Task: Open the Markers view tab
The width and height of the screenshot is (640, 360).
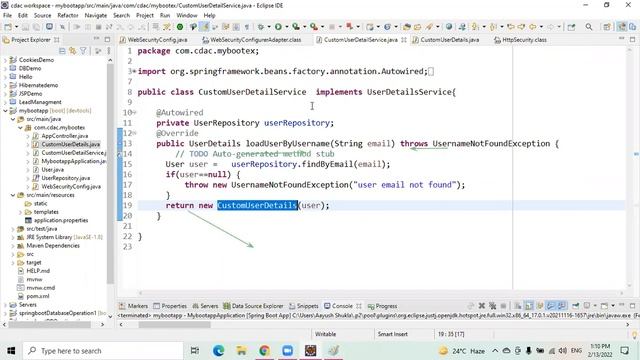Action: tap(133, 306)
